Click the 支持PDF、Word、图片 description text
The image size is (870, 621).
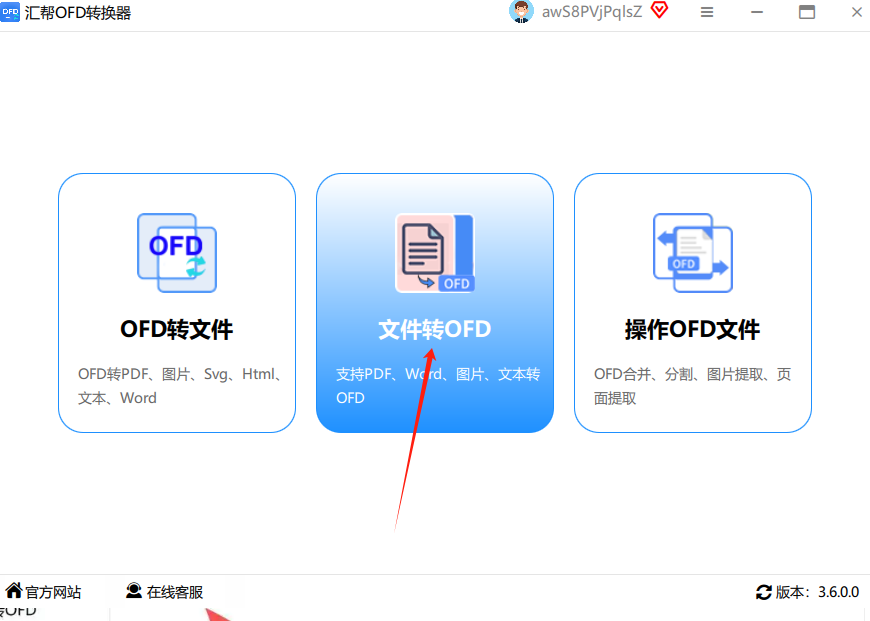(x=438, y=386)
